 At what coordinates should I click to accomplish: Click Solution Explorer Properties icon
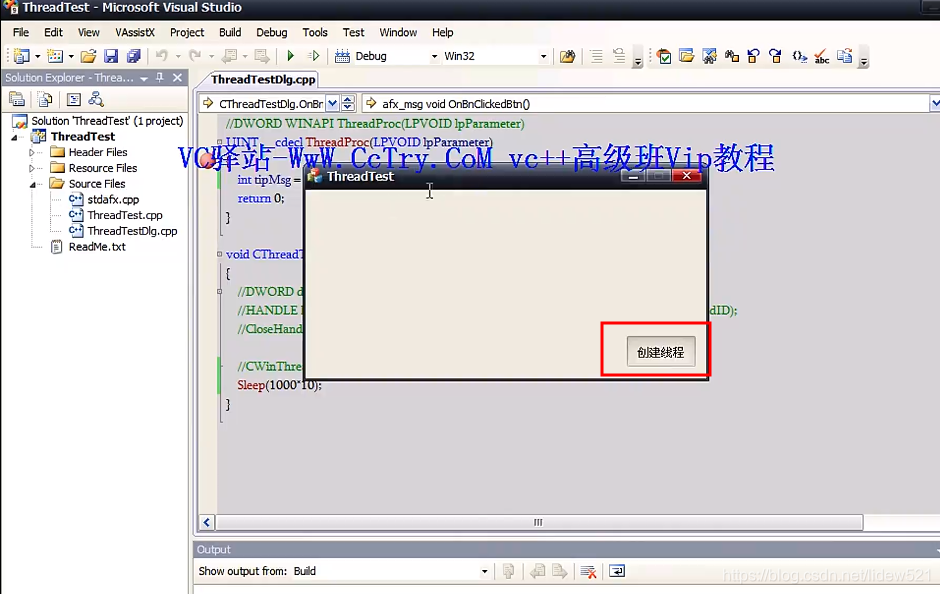tap(17, 99)
